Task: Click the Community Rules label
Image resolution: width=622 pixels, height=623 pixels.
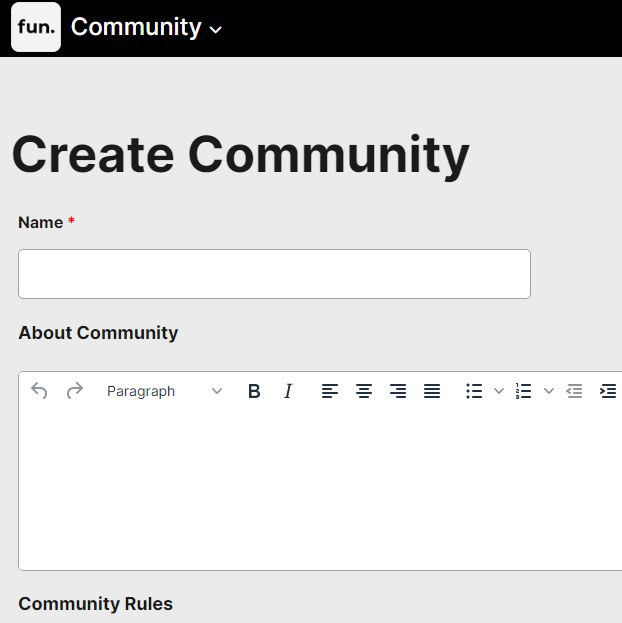Action: click(x=95, y=604)
